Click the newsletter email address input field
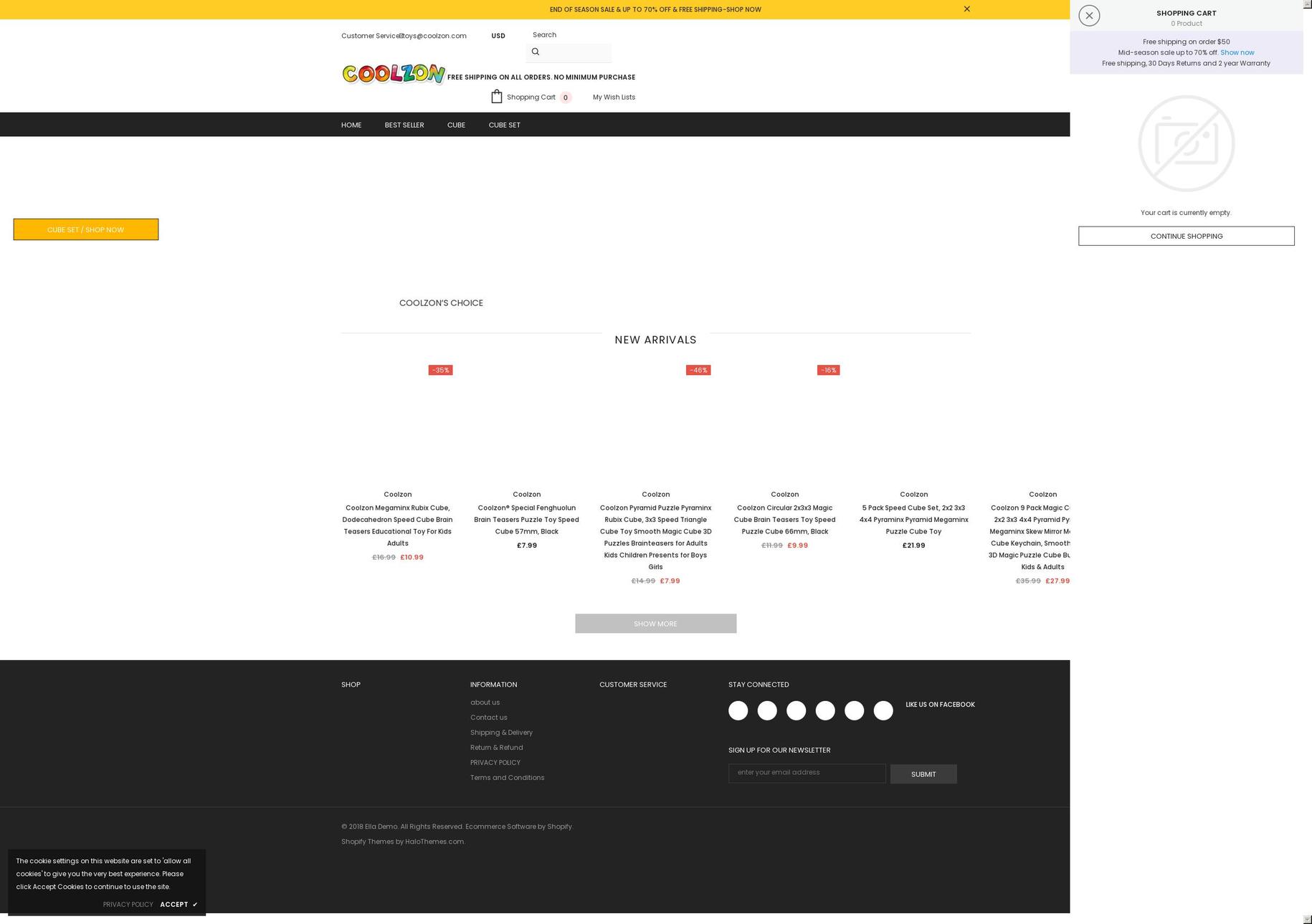The width and height of the screenshot is (1312, 924). pos(806,772)
